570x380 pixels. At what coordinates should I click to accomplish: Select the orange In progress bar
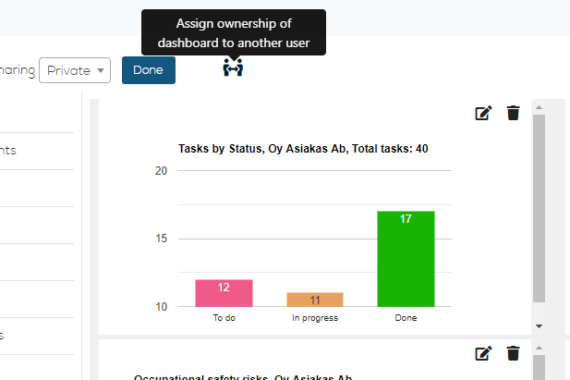point(315,300)
